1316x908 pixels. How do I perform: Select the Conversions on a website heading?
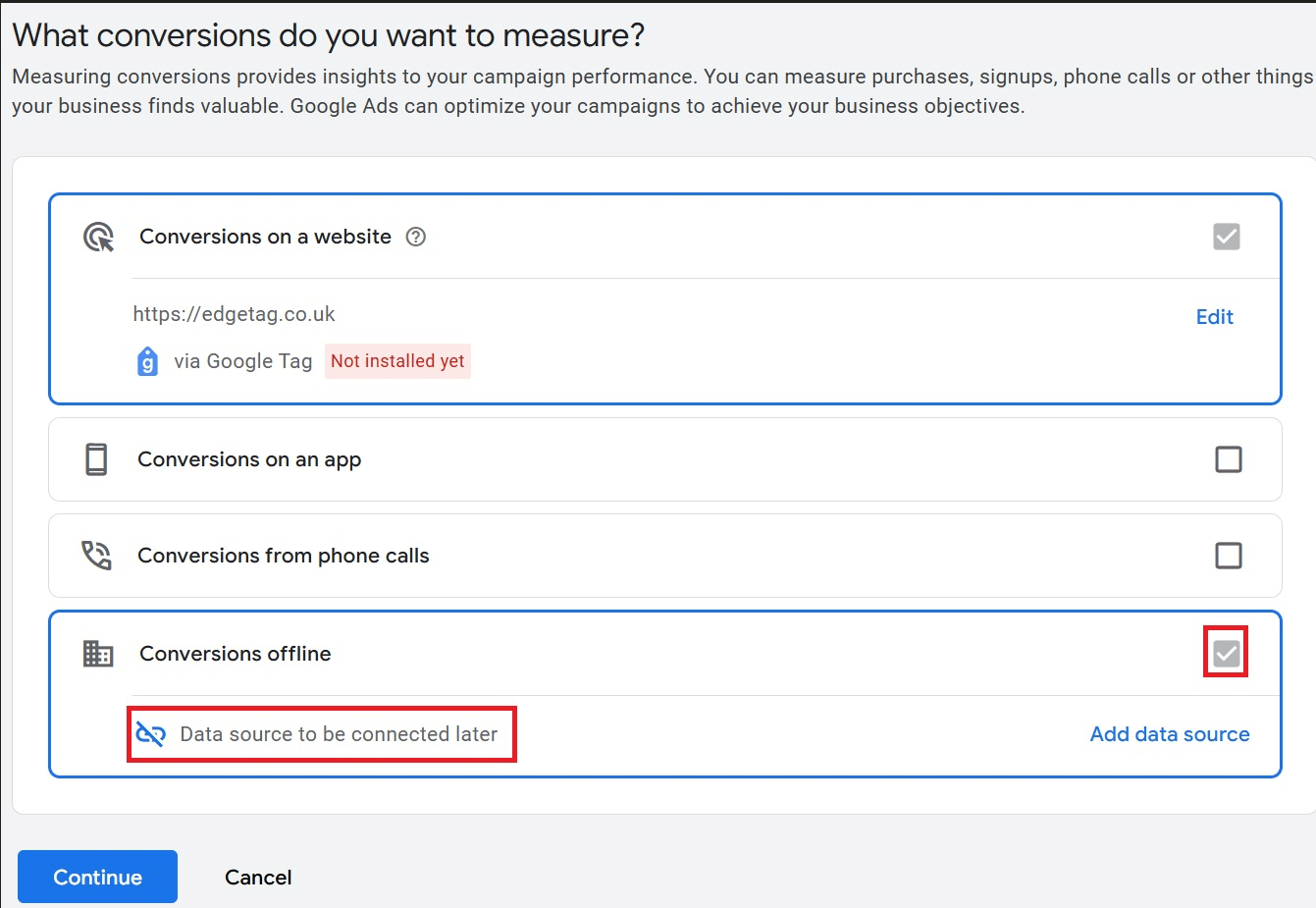pos(265,237)
